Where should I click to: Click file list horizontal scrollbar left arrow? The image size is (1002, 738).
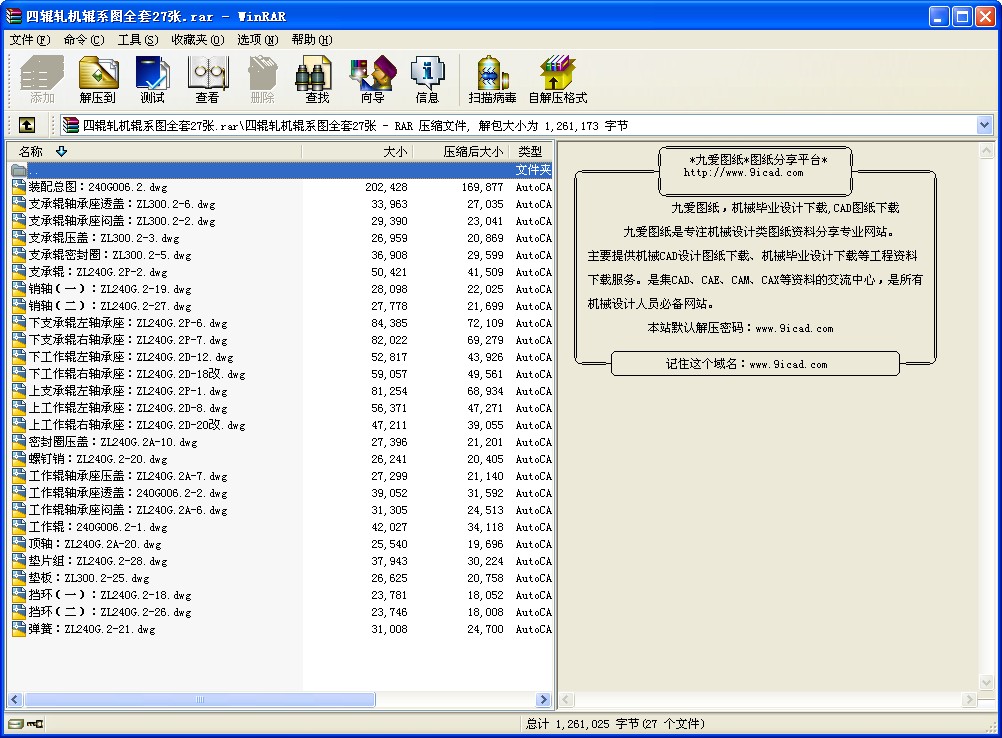[15, 700]
